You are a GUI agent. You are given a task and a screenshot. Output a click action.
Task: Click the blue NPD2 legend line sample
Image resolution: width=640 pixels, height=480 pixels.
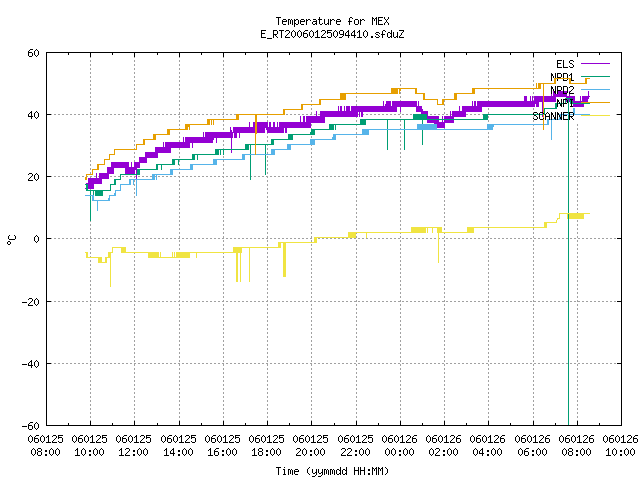click(595, 89)
